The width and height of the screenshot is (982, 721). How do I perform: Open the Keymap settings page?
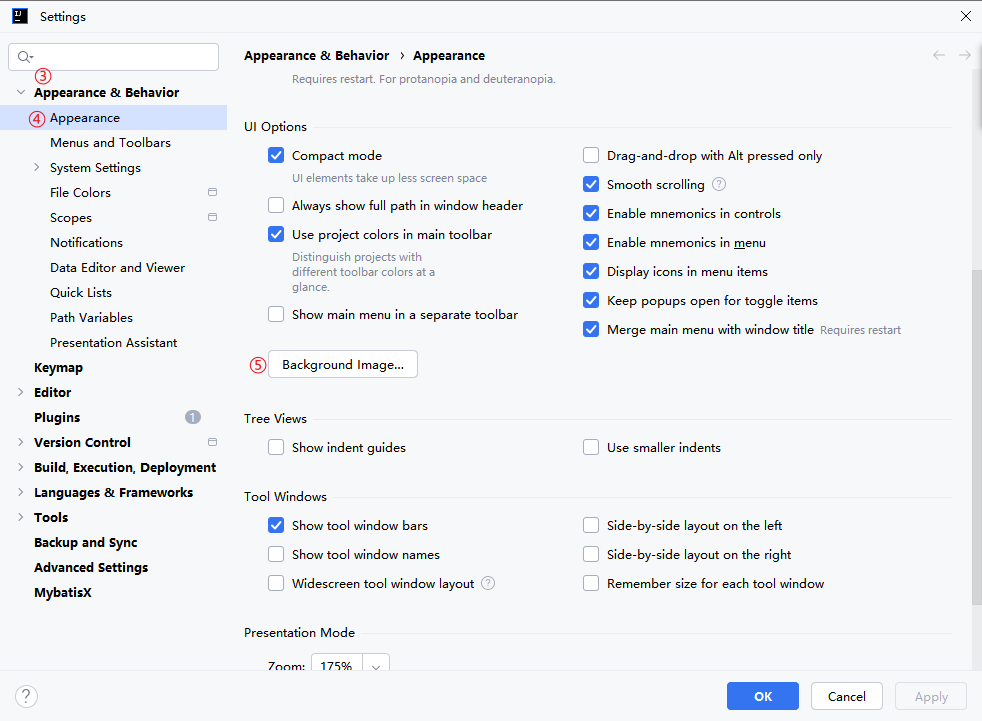point(58,367)
